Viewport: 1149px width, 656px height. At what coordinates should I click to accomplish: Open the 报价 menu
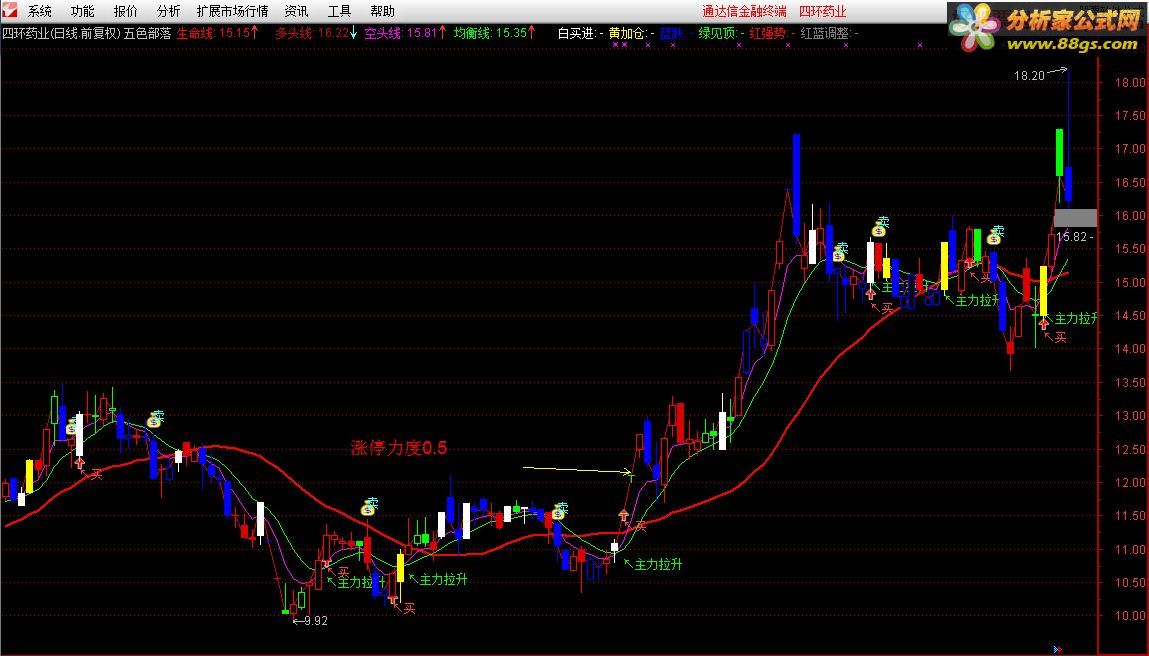[125, 11]
